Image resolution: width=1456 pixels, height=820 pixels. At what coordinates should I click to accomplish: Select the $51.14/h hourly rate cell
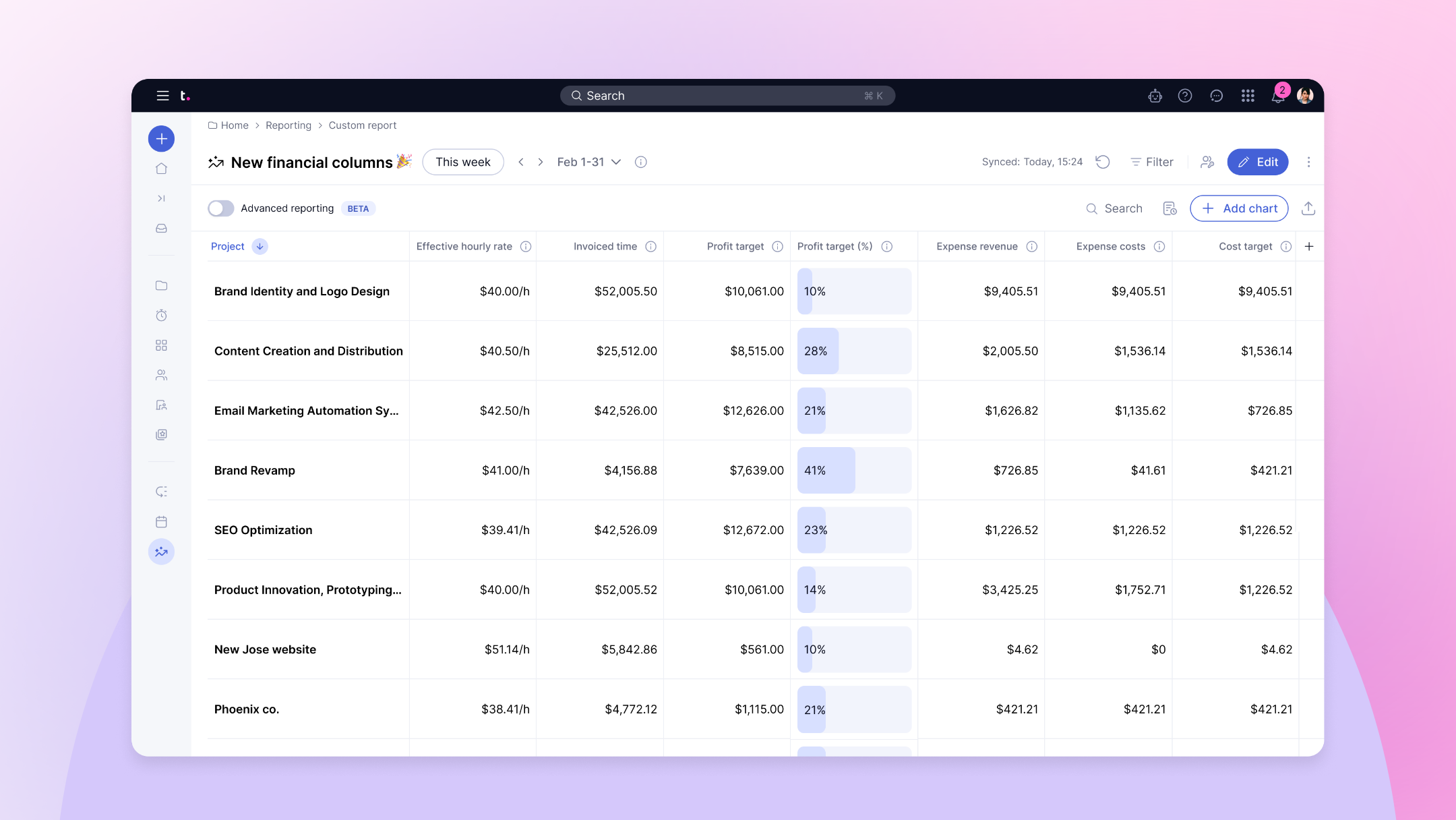coord(507,649)
